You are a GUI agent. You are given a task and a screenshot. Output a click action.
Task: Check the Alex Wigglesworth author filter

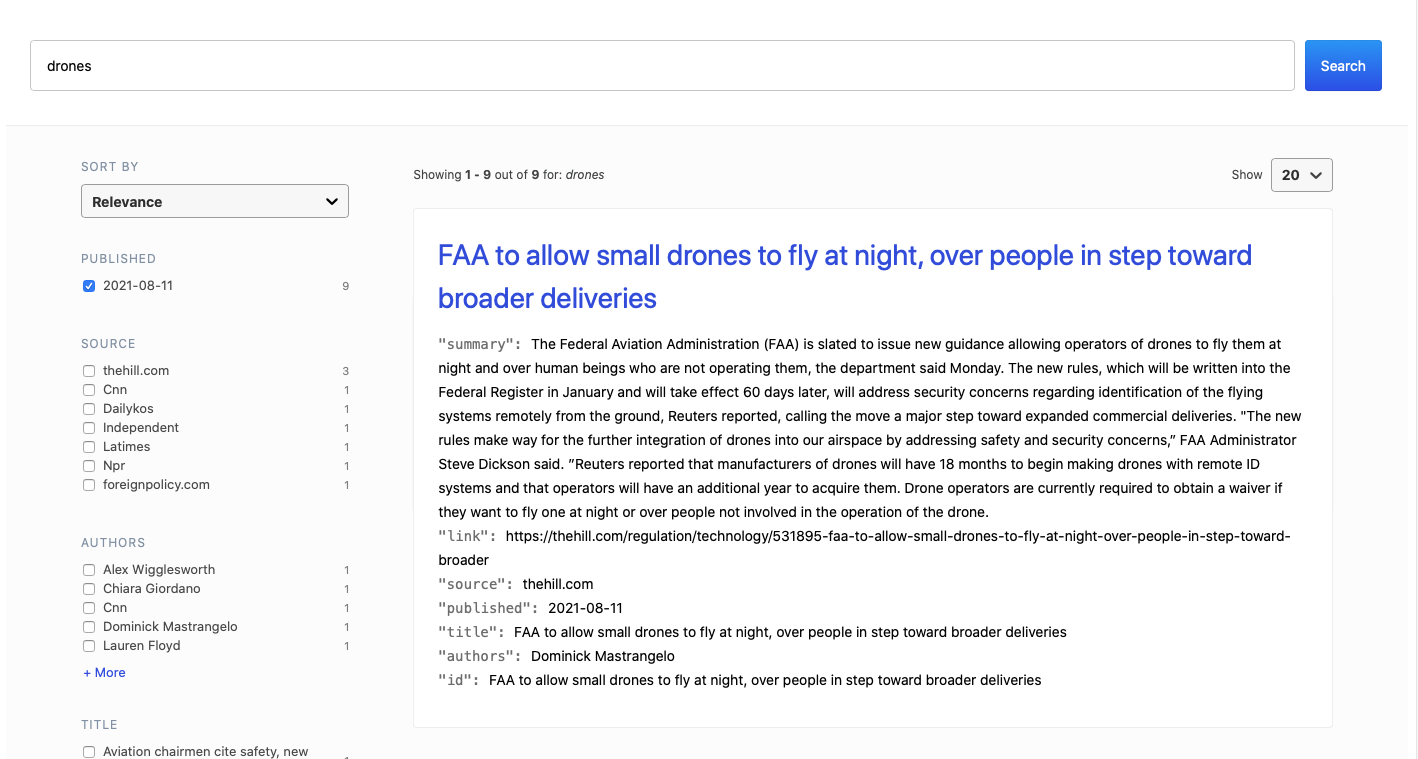click(89, 569)
